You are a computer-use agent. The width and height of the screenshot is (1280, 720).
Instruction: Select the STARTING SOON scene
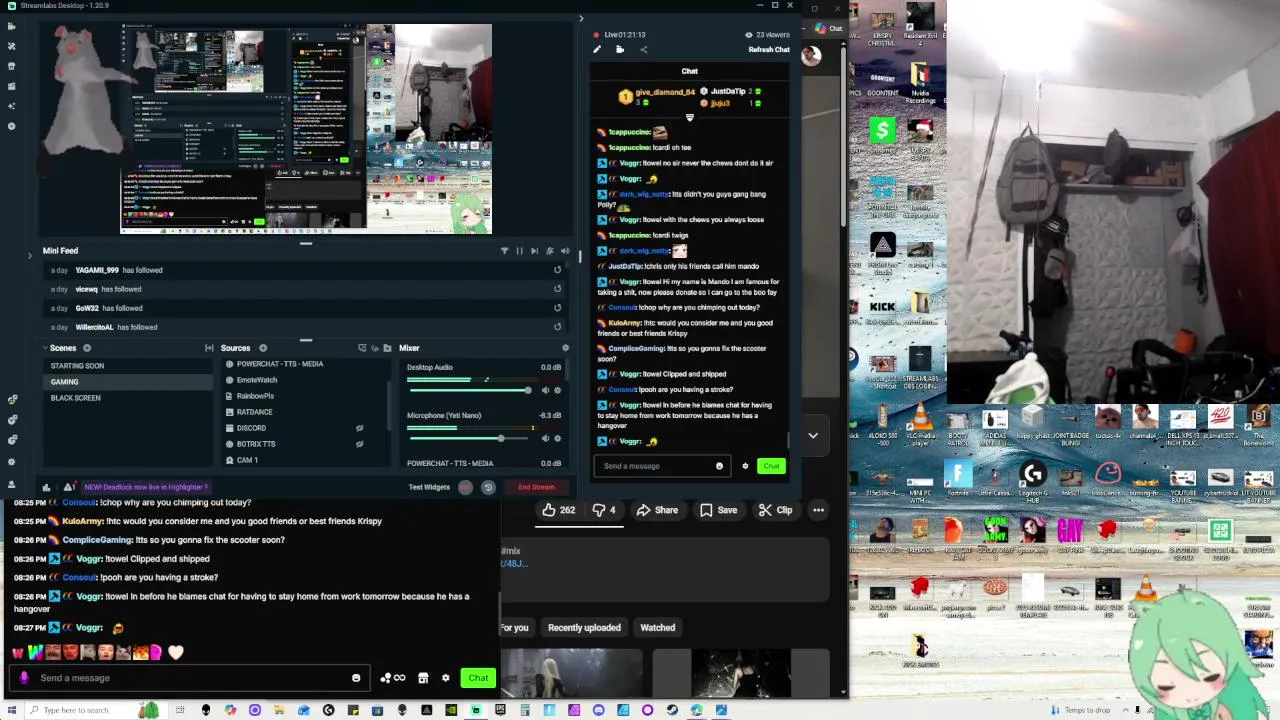point(127,366)
